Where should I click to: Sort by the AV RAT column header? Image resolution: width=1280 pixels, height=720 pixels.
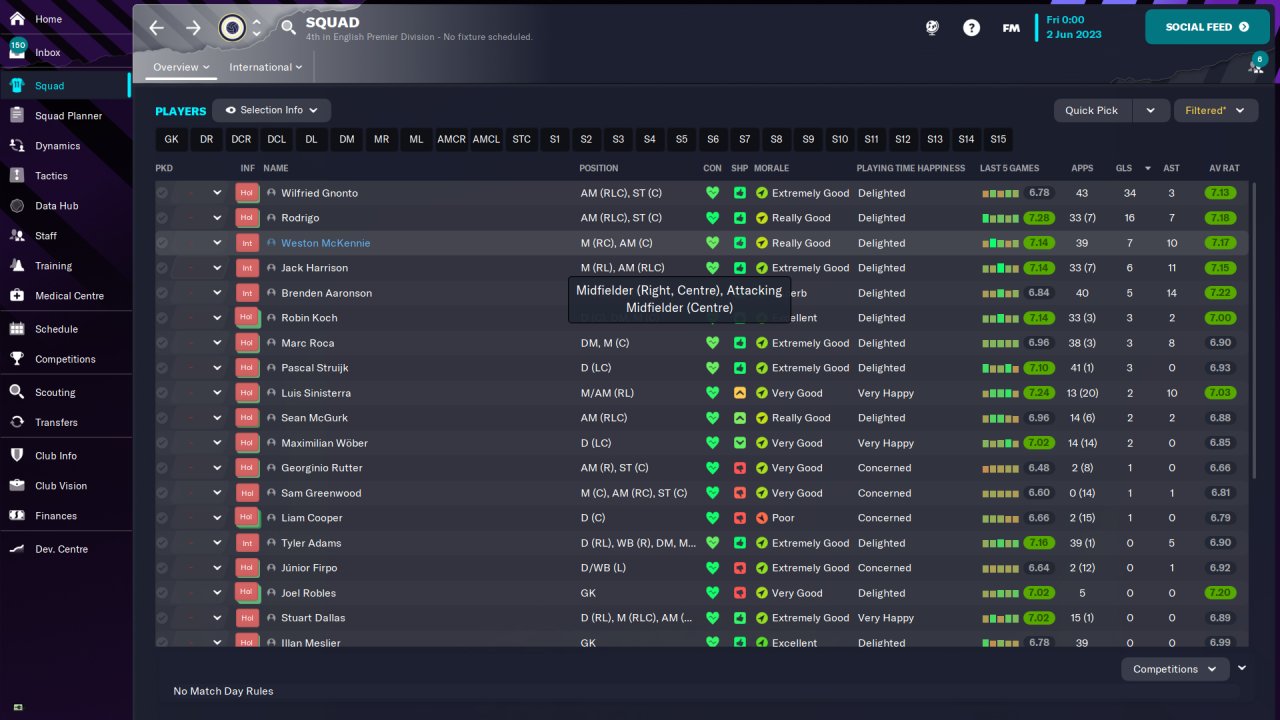click(x=1224, y=168)
